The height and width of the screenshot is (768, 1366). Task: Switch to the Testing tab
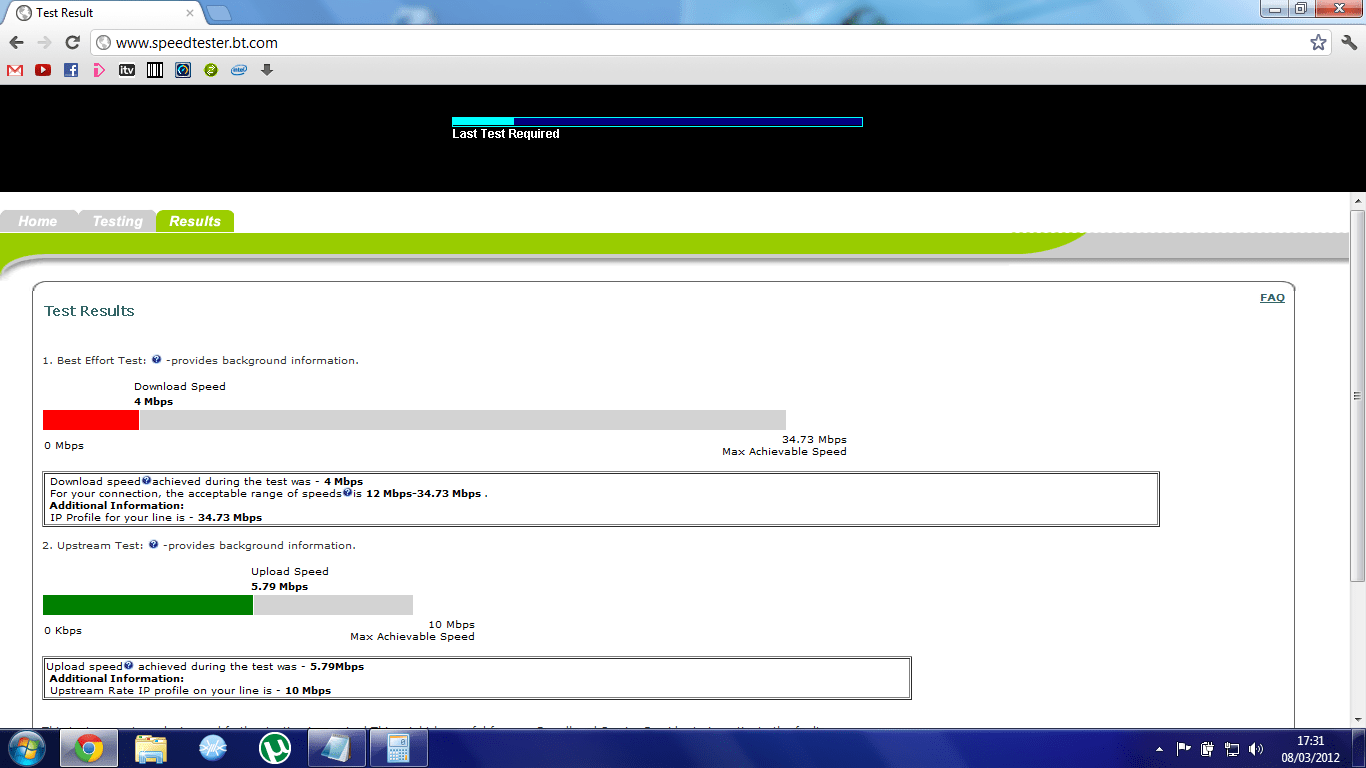[x=116, y=220]
